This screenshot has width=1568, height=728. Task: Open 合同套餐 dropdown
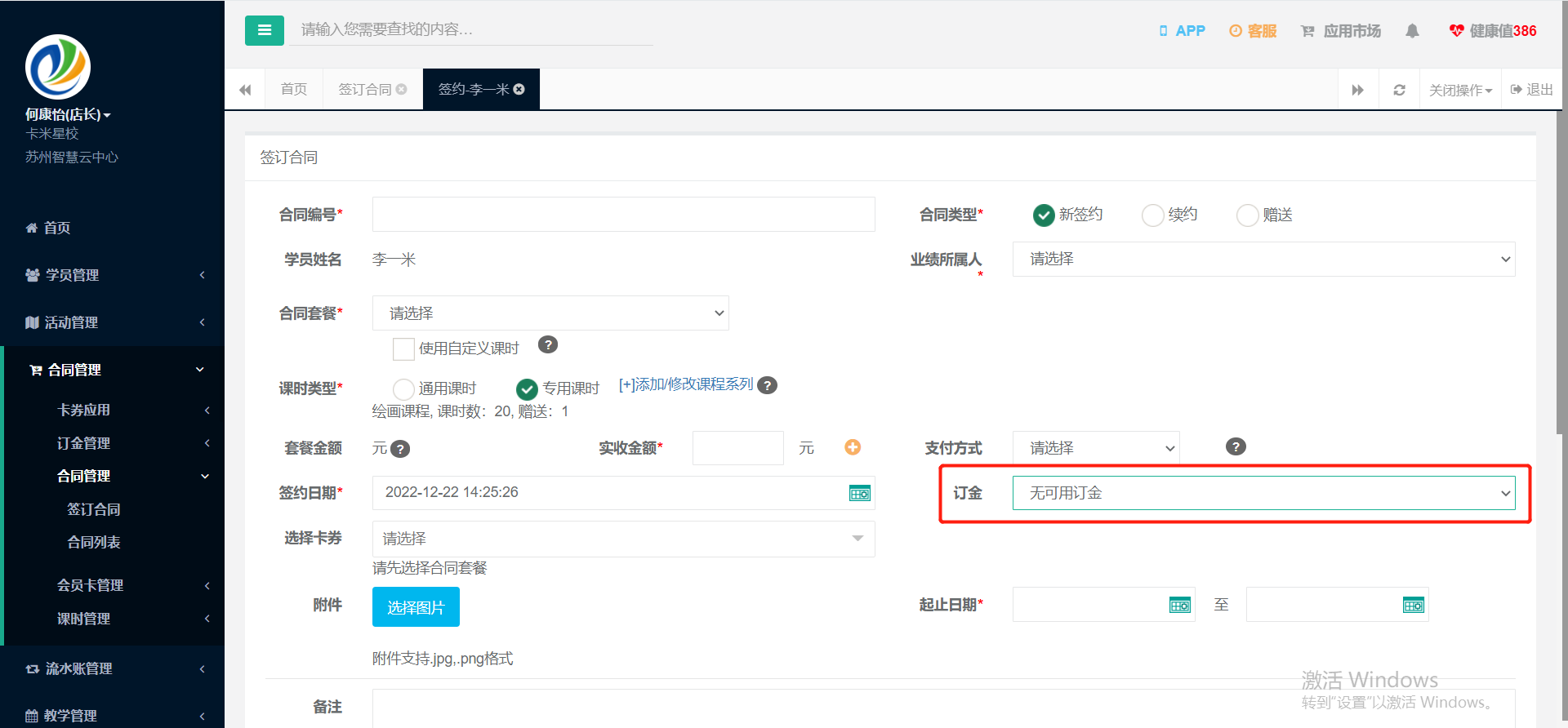click(550, 313)
